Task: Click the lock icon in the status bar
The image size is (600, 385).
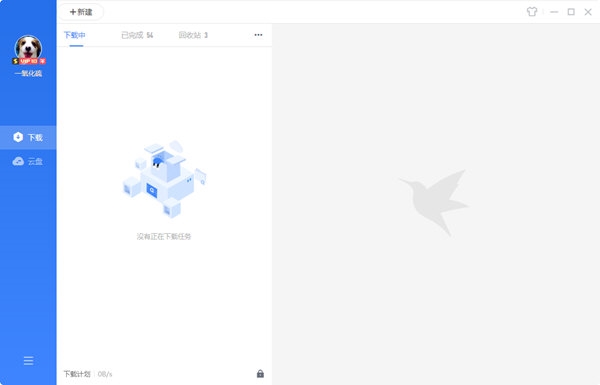Action: (x=260, y=374)
